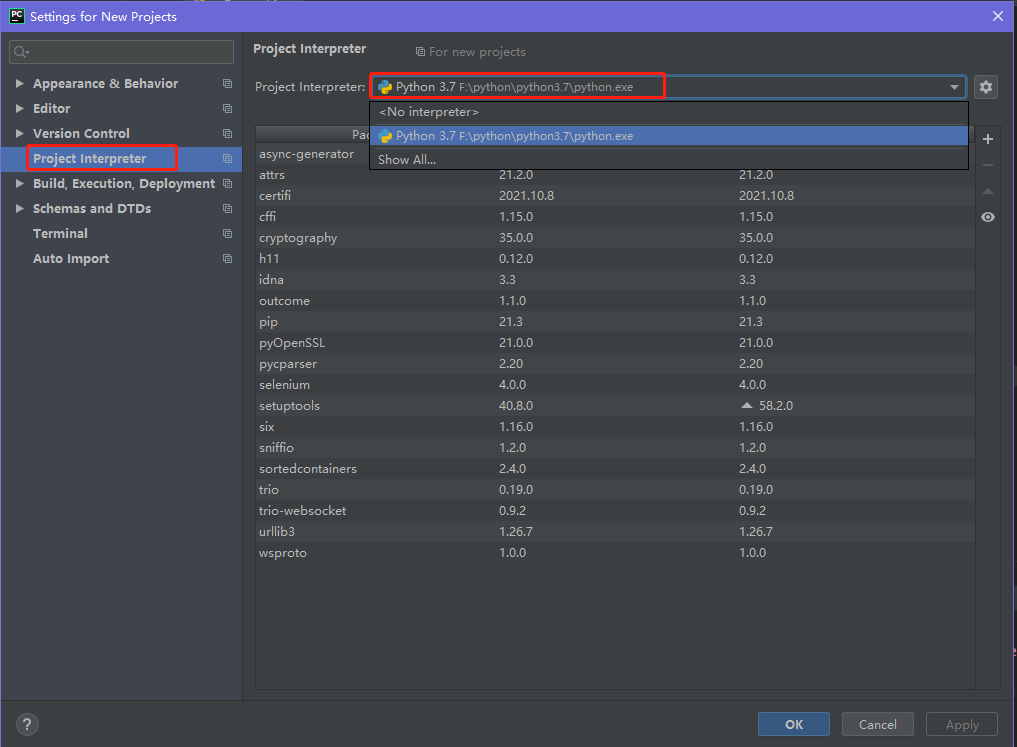Click the copy icon next to Version Control

click(x=227, y=134)
